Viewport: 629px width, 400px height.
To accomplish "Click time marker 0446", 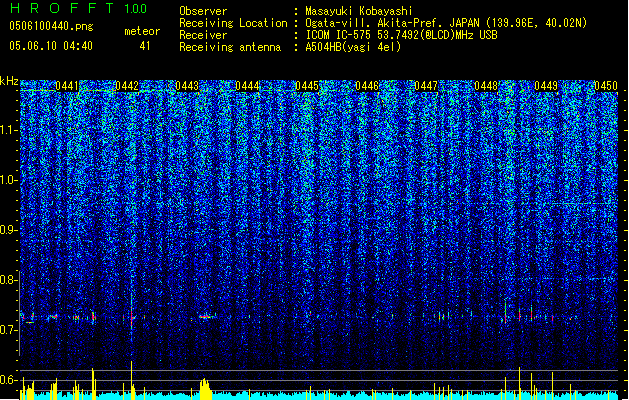I will pyautogui.click(x=367, y=86).
